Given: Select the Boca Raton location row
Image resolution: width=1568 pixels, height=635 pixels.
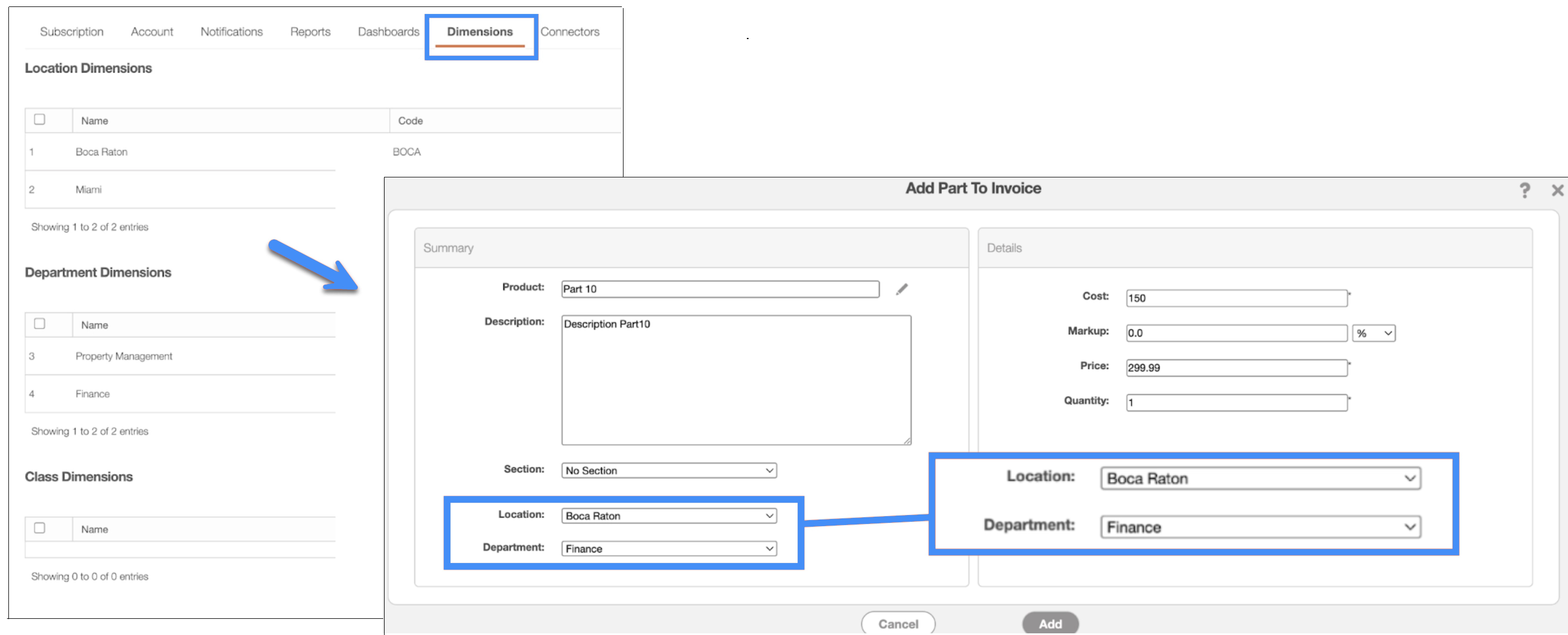Looking at the screenshot, I should 101,152.
